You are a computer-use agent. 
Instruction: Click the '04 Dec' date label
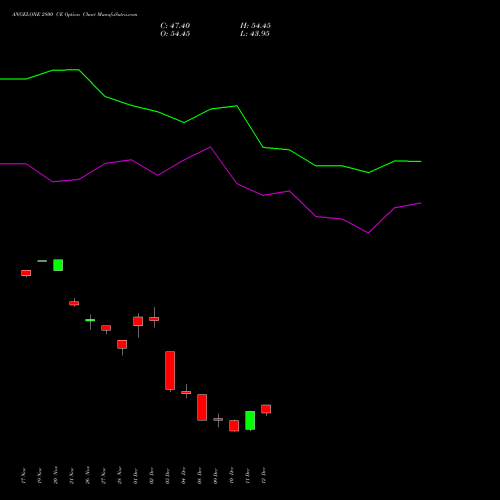click(183, 476)
